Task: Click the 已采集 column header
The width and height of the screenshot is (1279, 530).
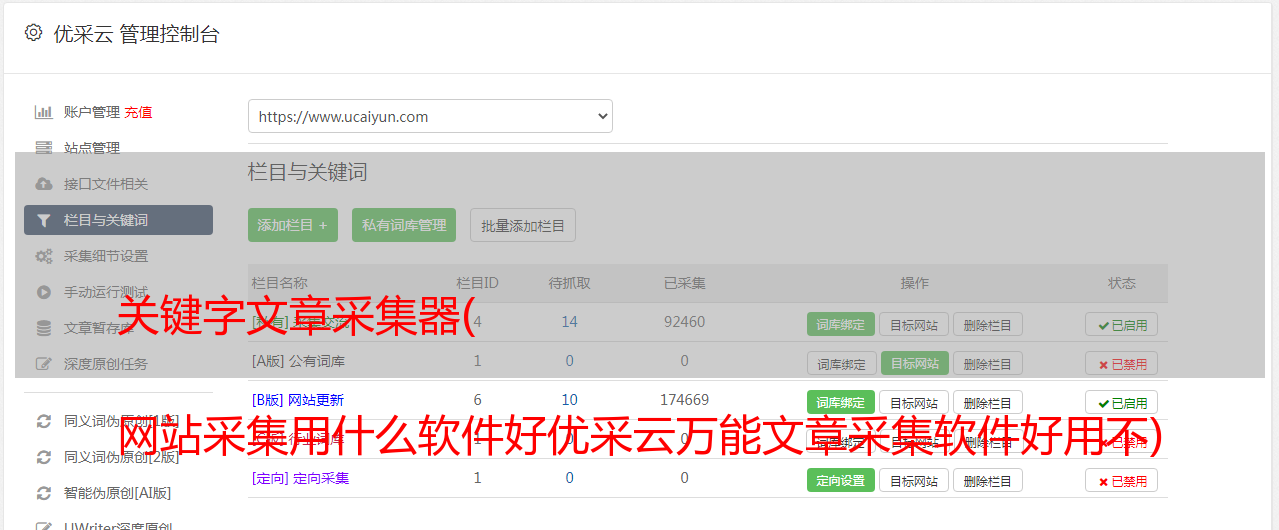Action: click(x=685, y=283)
